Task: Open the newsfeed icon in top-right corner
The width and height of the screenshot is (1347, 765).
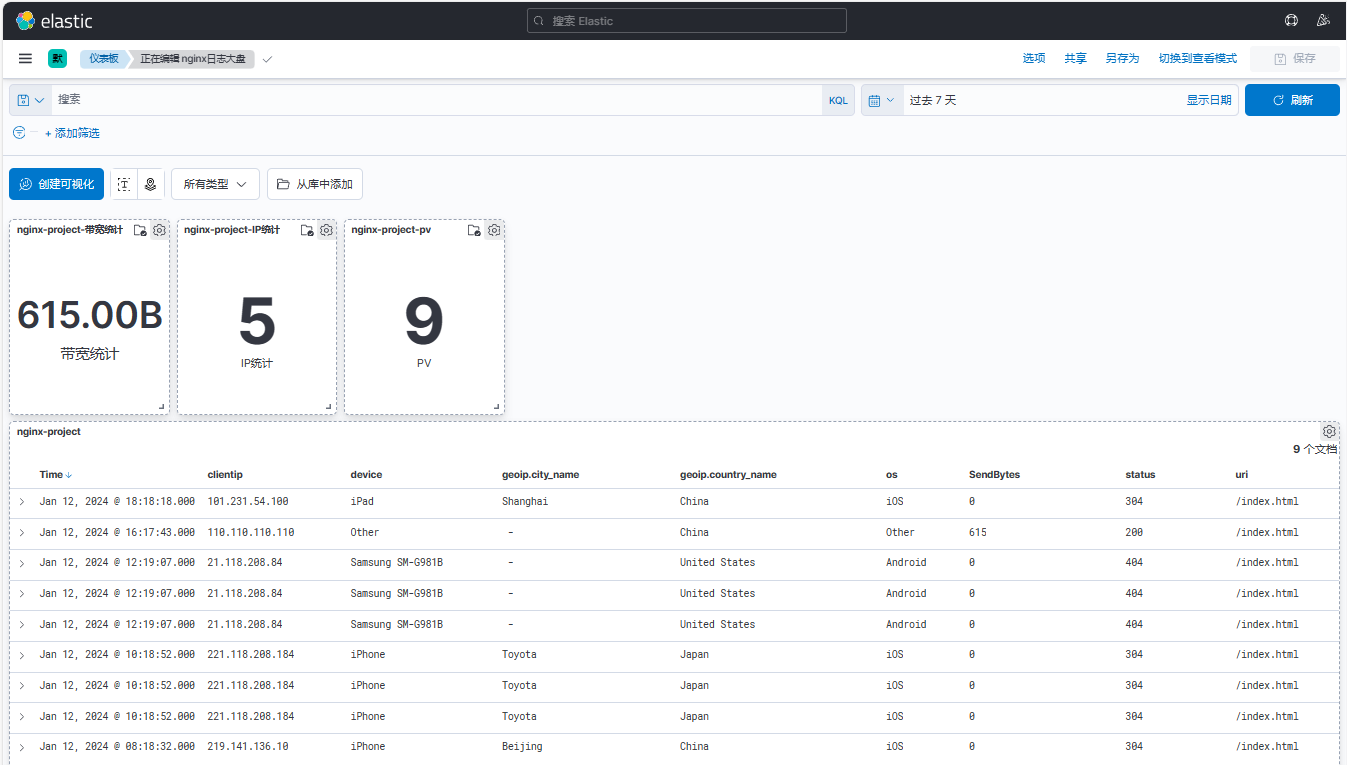Action: (x=1323, y=20)
